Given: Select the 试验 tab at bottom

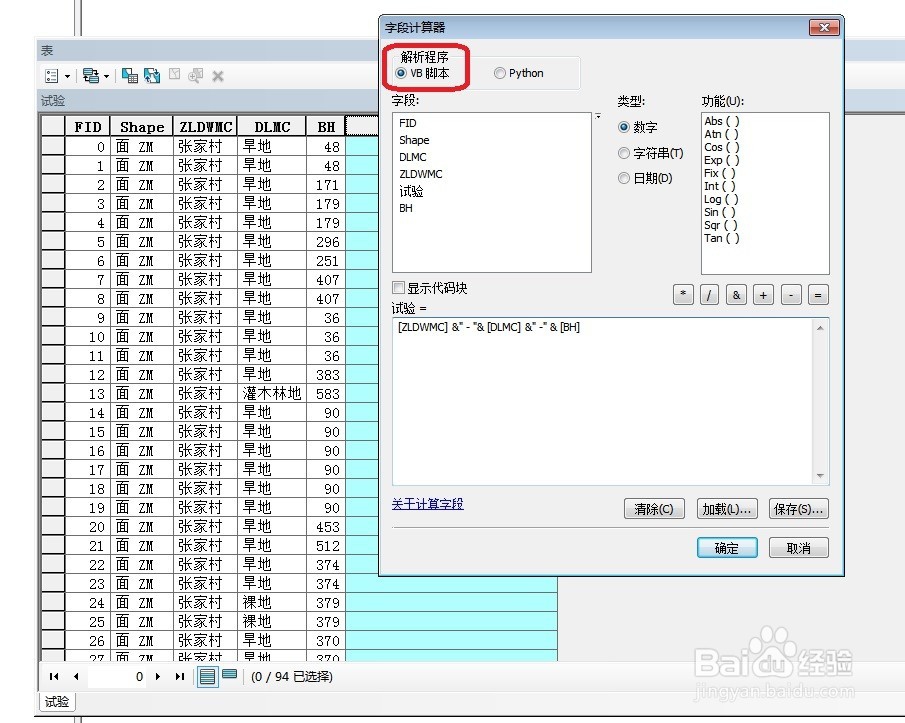Looking at the screenshot, I should coord(55,702).
